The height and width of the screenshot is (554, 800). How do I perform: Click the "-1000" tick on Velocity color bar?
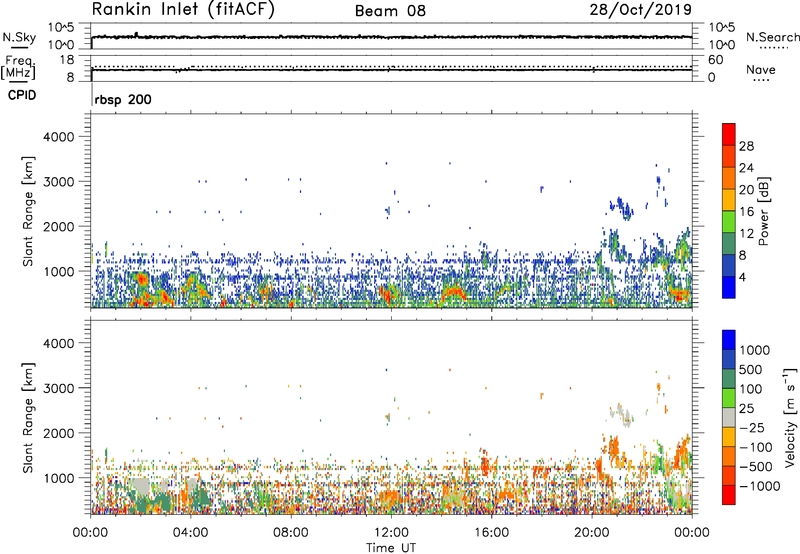click(x=760, y=486)
